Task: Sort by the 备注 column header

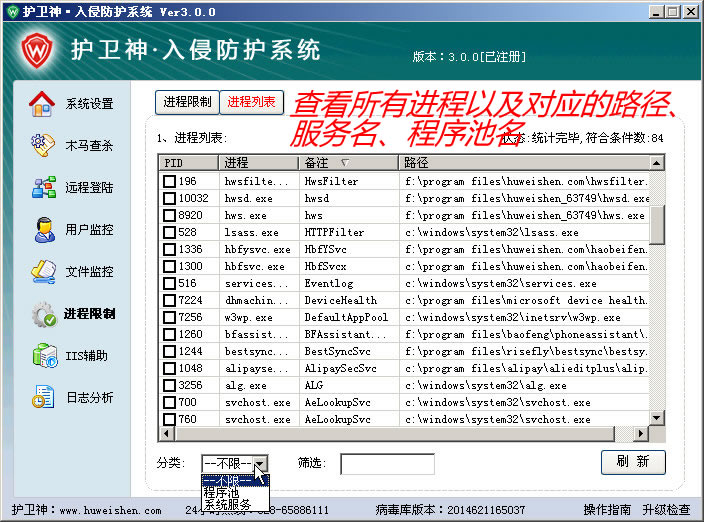Action: point(348,162)
